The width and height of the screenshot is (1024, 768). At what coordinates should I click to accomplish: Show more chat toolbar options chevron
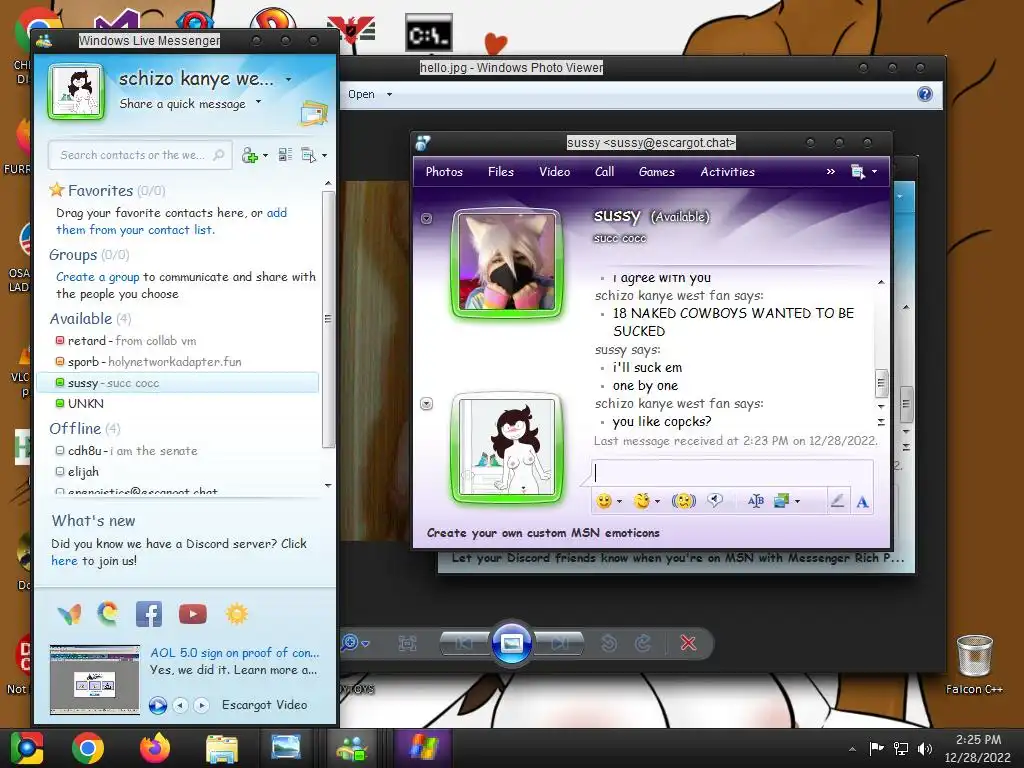[x=831, y=172]
